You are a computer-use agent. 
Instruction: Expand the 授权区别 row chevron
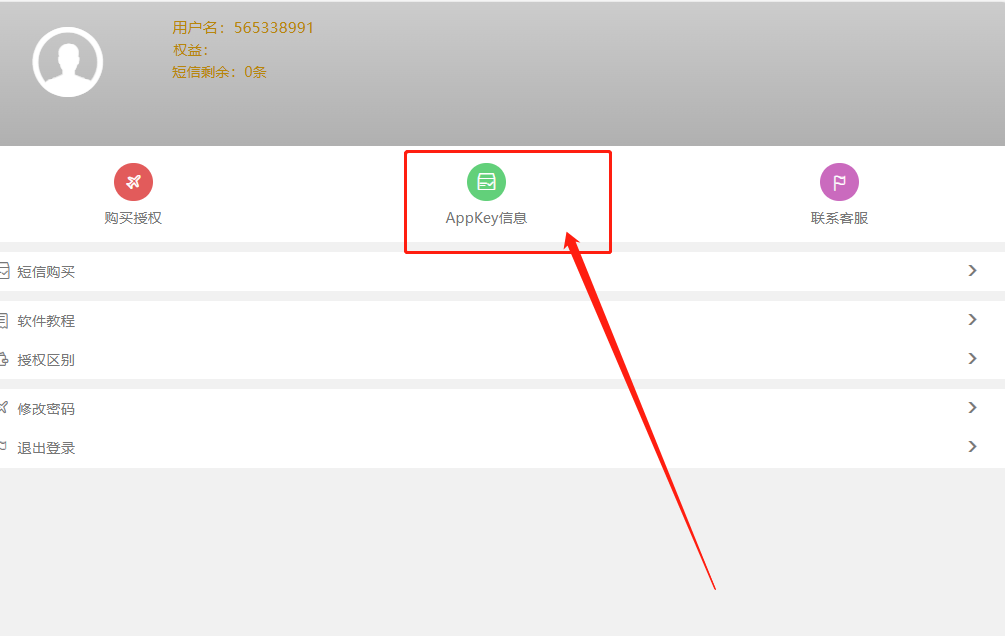pos(972,359)
